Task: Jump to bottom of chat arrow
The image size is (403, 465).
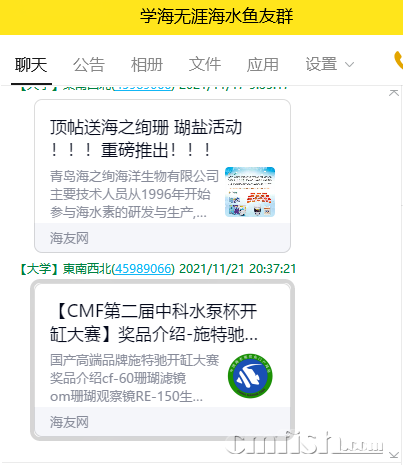Action: [394, 455]
